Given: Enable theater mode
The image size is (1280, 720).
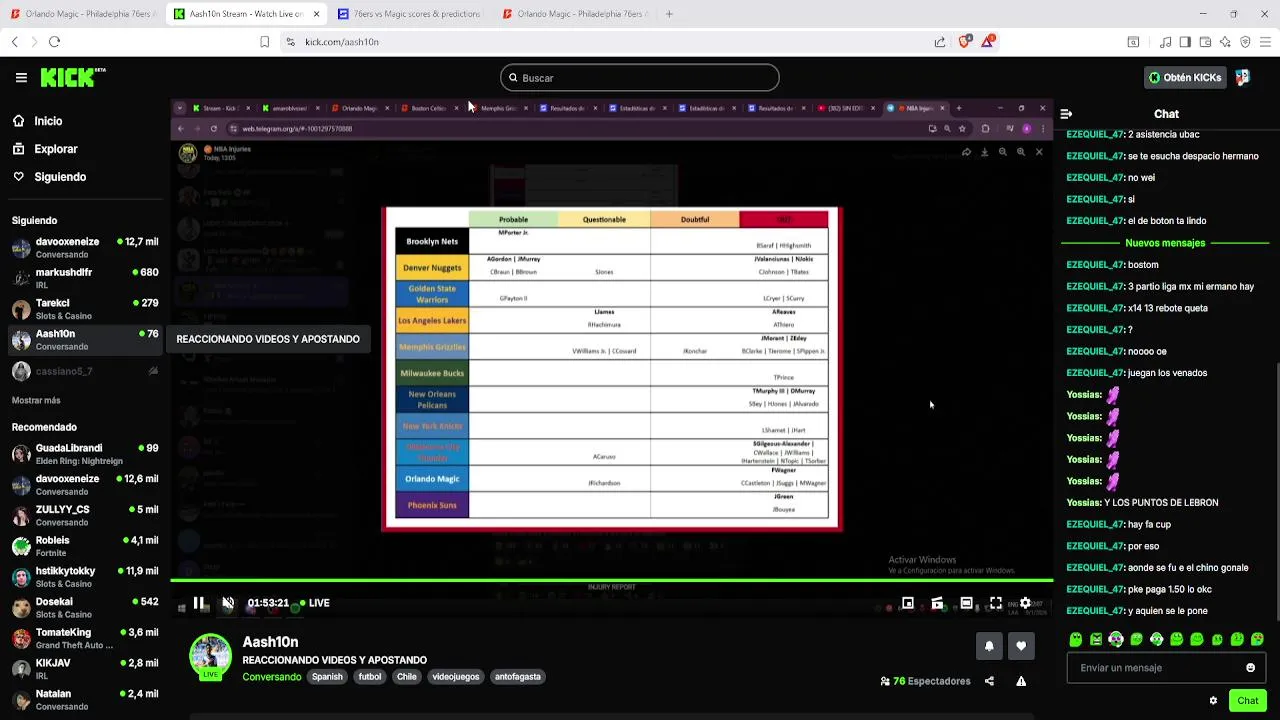Looking at the screenshot, I should click(966, 603).
